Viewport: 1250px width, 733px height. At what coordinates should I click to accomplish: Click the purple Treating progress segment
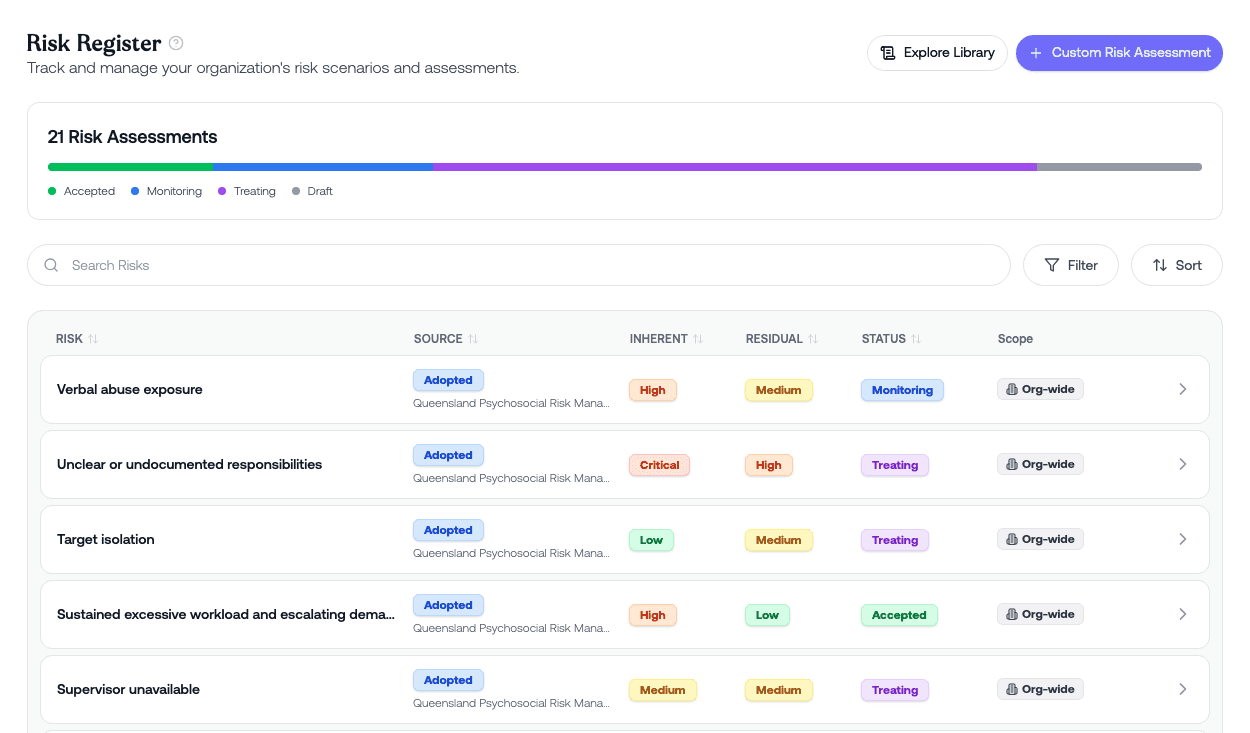(x=735, y=167)
